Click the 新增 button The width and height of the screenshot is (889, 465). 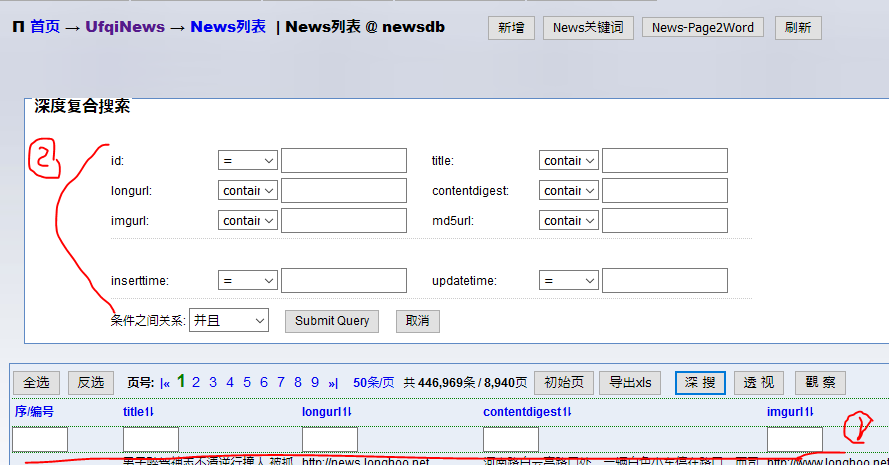511,28
